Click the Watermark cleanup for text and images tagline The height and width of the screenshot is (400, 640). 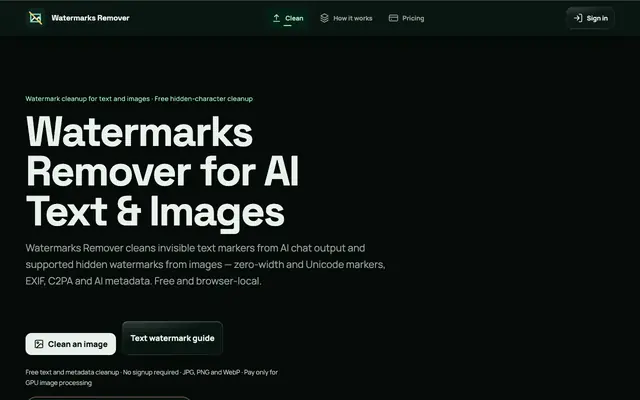pyautogui.click(x=139, y=99)
